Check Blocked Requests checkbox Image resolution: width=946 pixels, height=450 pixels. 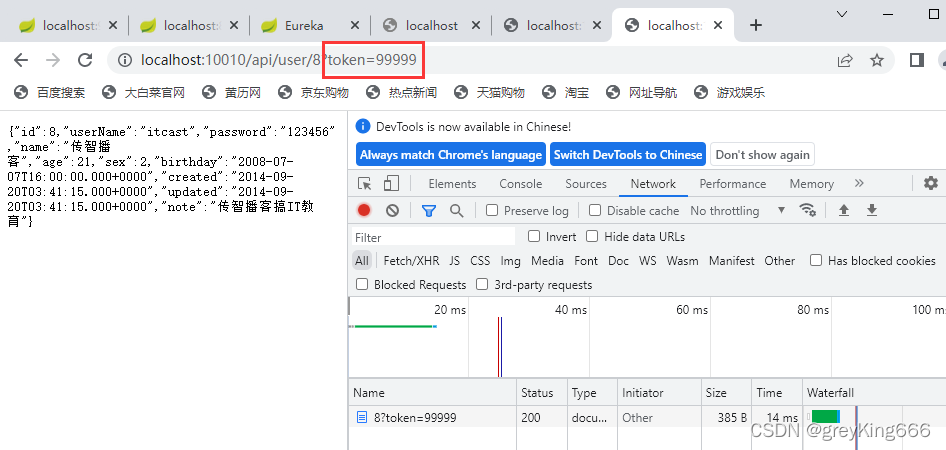(x=362, y=284)
